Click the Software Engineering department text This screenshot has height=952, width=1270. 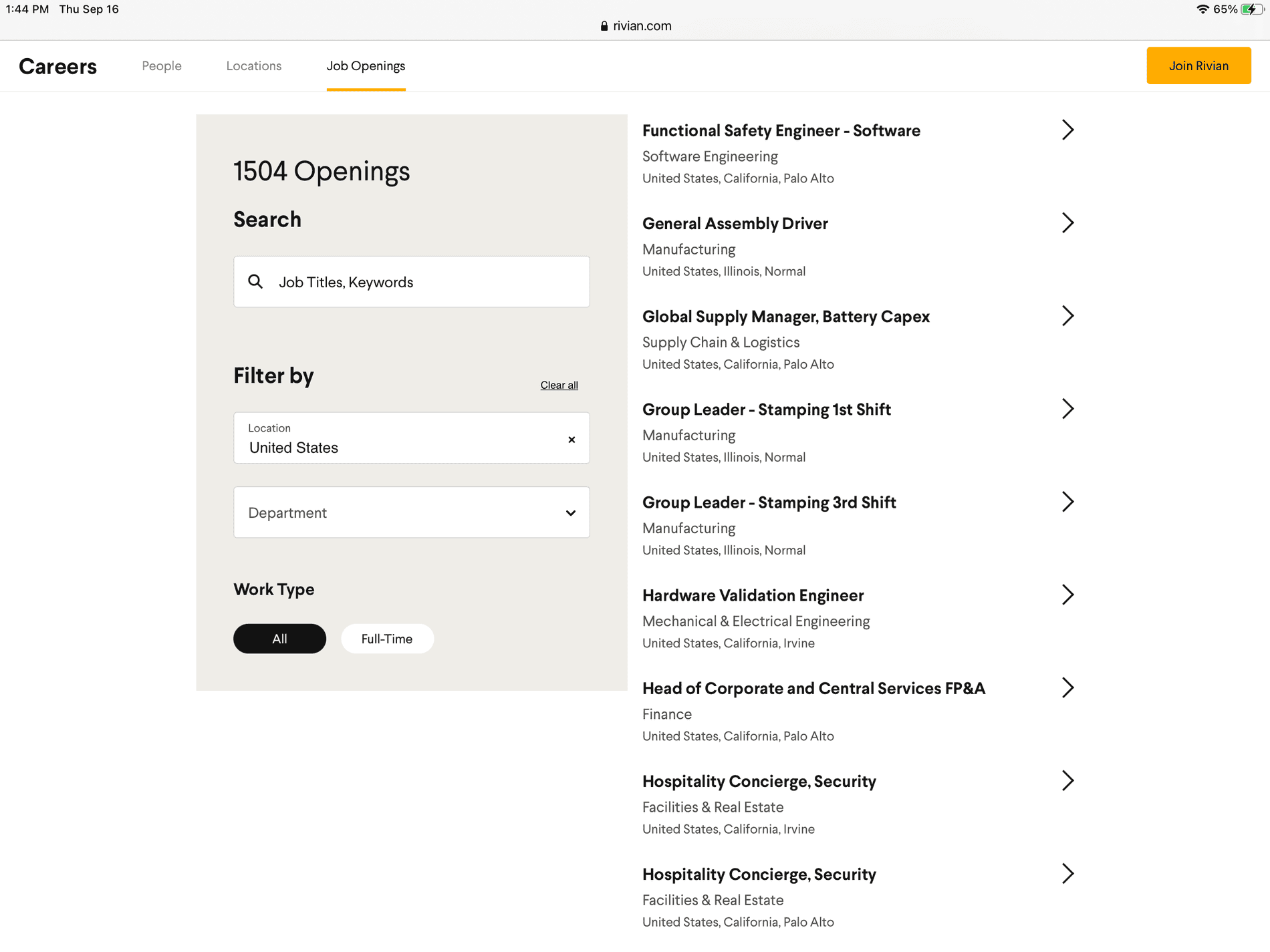click(x=710, y=156)
